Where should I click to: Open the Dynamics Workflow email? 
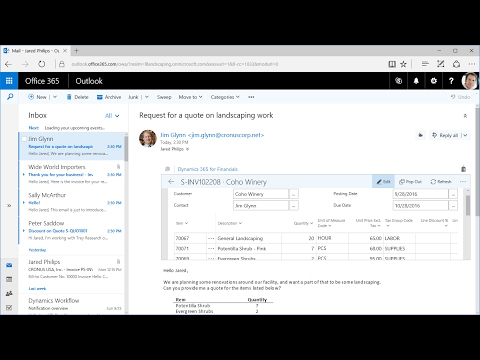click(x=72, y=305)
